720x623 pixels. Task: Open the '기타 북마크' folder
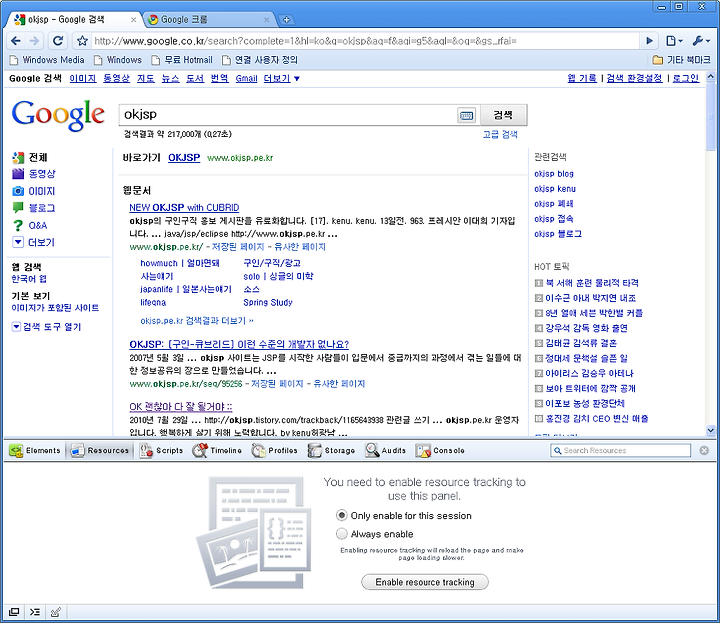click(x=681, y=60)
